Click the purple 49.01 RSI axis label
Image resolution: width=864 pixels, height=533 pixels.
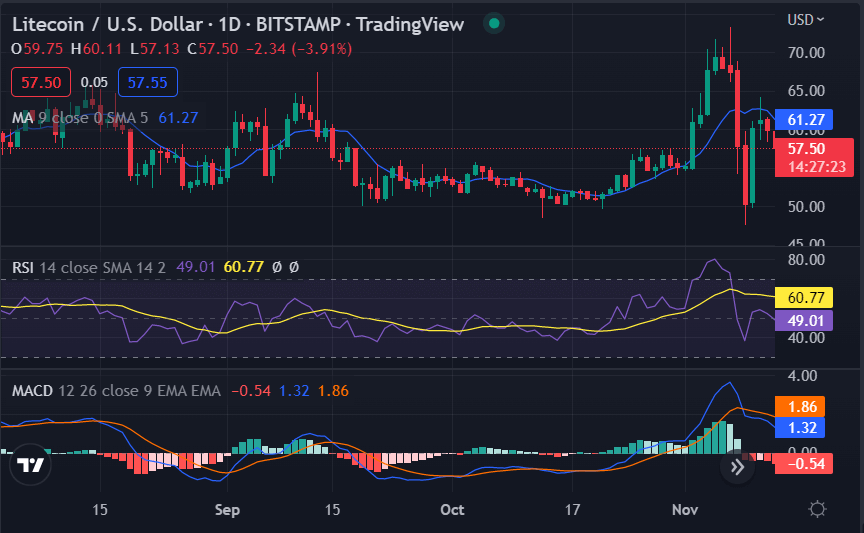(805, 320)
